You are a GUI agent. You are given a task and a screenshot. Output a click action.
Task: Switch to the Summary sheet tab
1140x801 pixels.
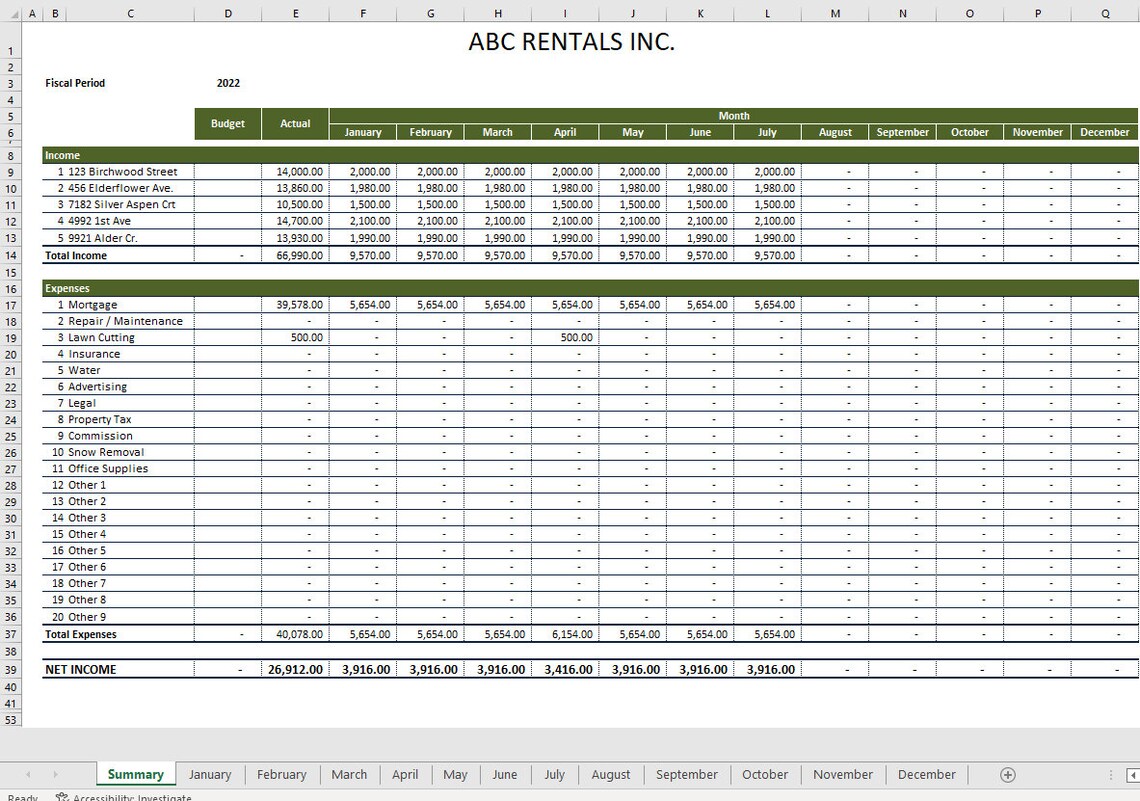tap(134, 774)
